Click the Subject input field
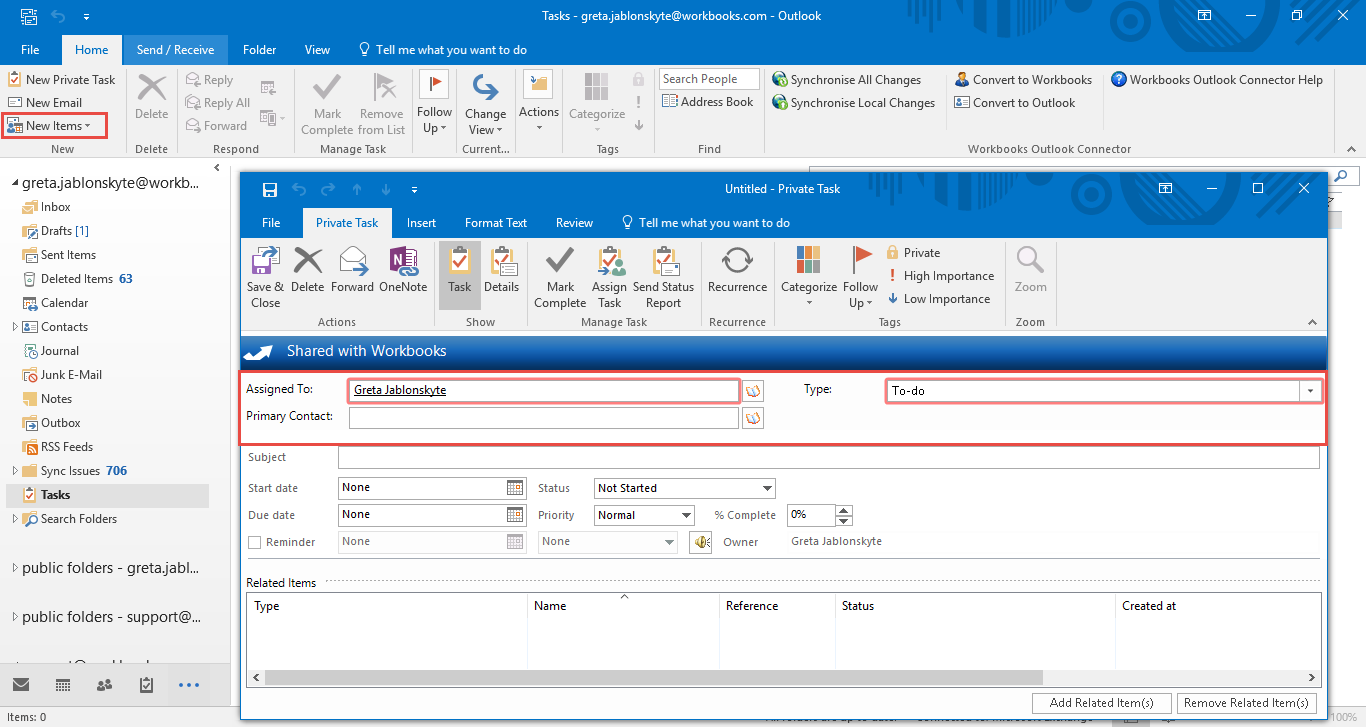Screen dimensions: 1366x727 829,458
